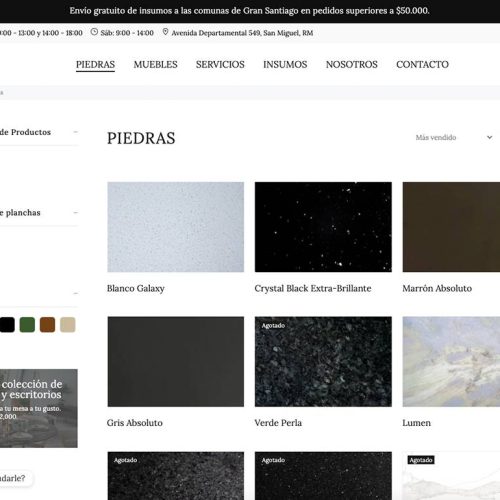Click the Gris Absoluto product name
500x500 pixels.
[x=135, y=423]
